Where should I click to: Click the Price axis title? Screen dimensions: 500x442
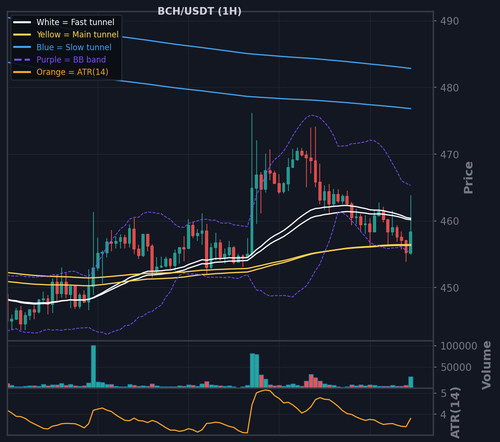[x=468, y=178]
